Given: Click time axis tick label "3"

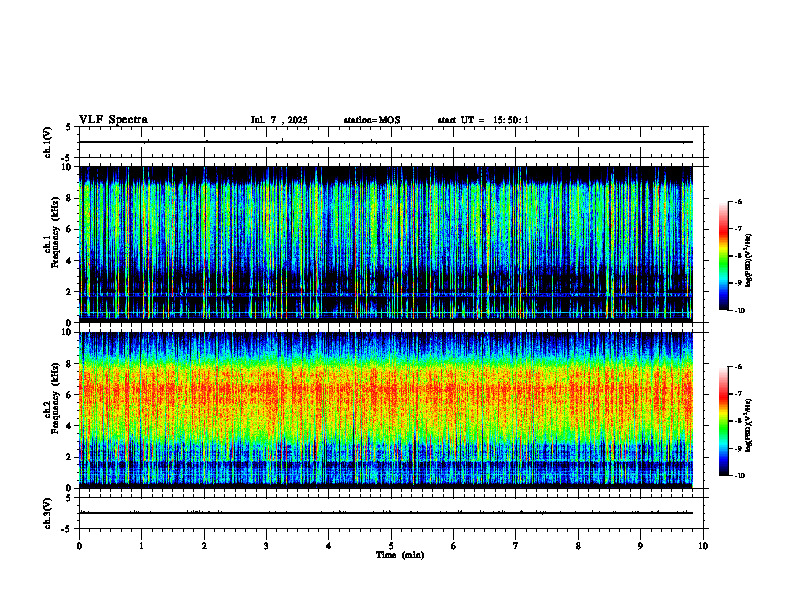Looking at the screenshot, I should (266, 546).
